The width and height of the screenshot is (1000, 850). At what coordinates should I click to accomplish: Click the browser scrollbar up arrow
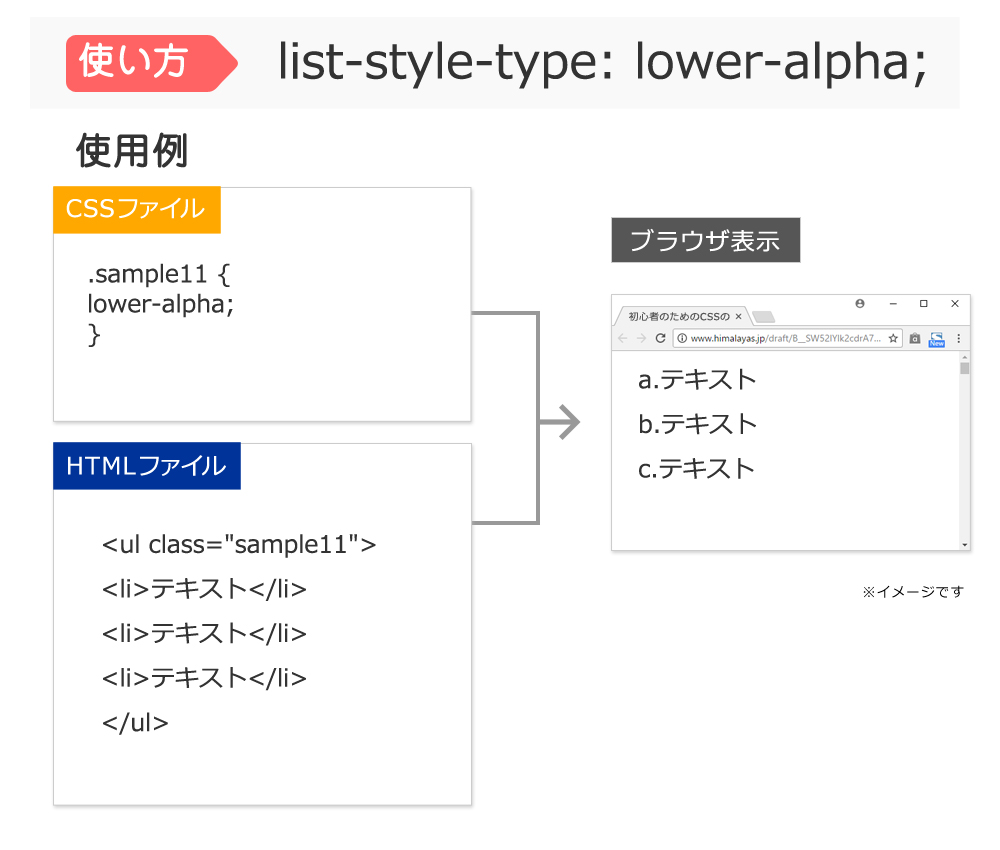964,356
